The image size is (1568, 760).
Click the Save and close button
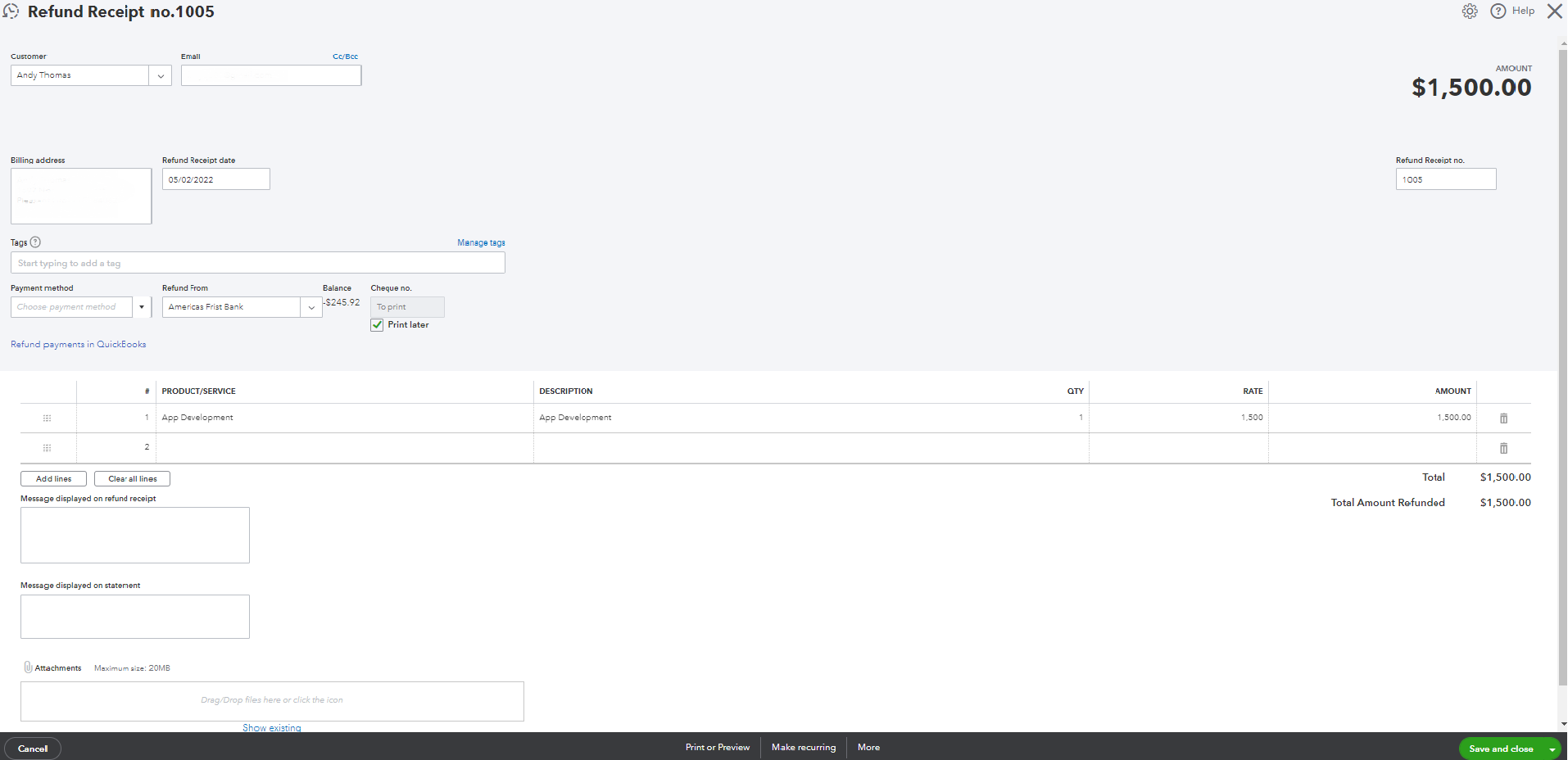click(x=1501, y=749)
